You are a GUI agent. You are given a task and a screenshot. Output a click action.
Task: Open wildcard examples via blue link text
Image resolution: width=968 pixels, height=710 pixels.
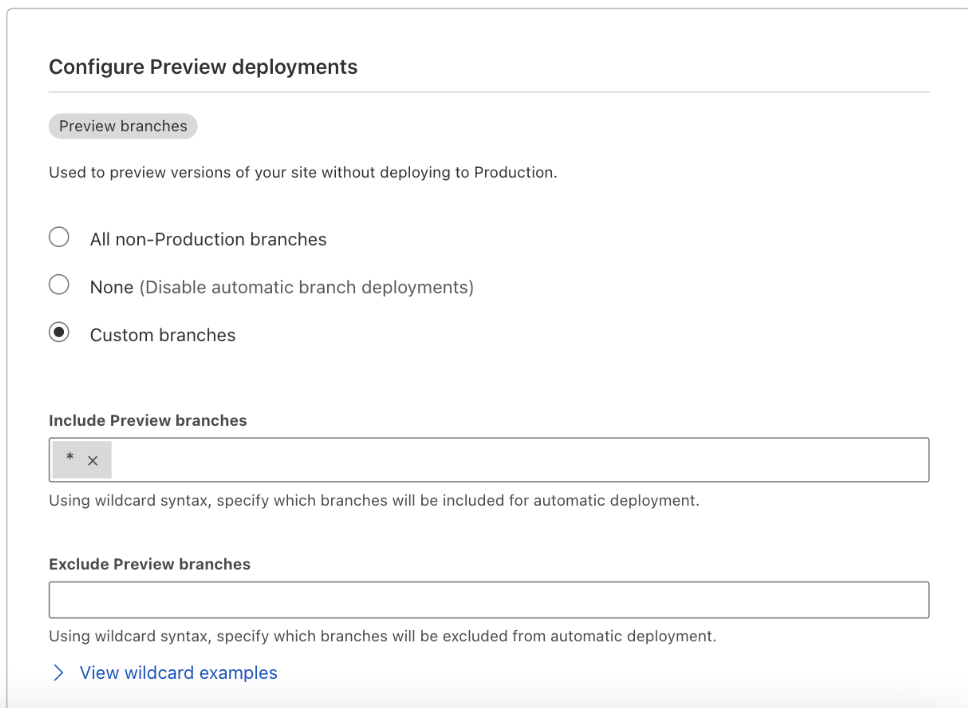(178, 672)
